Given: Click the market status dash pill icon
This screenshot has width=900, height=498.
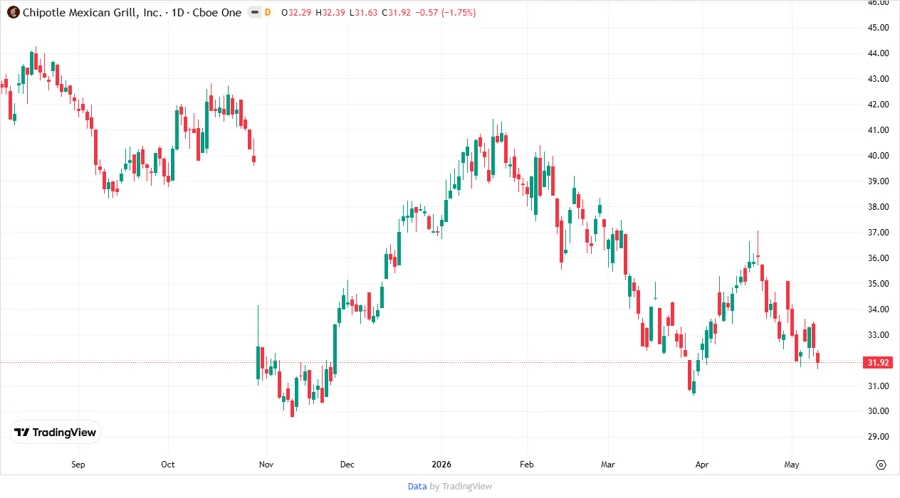Looking at the screenshot, I should [255, 12].
